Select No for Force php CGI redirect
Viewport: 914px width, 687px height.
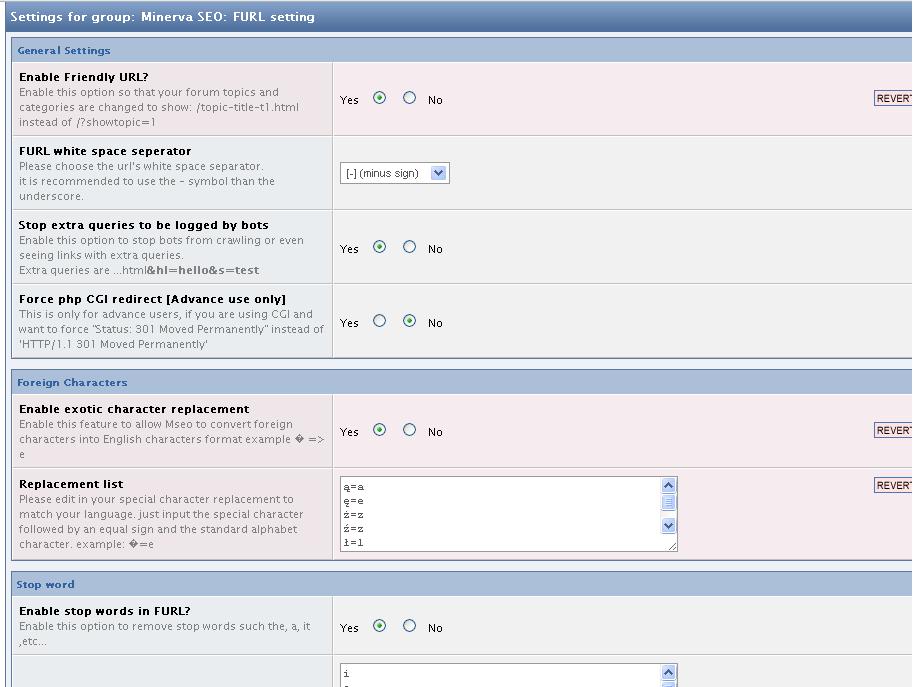[x=409, y=321]
